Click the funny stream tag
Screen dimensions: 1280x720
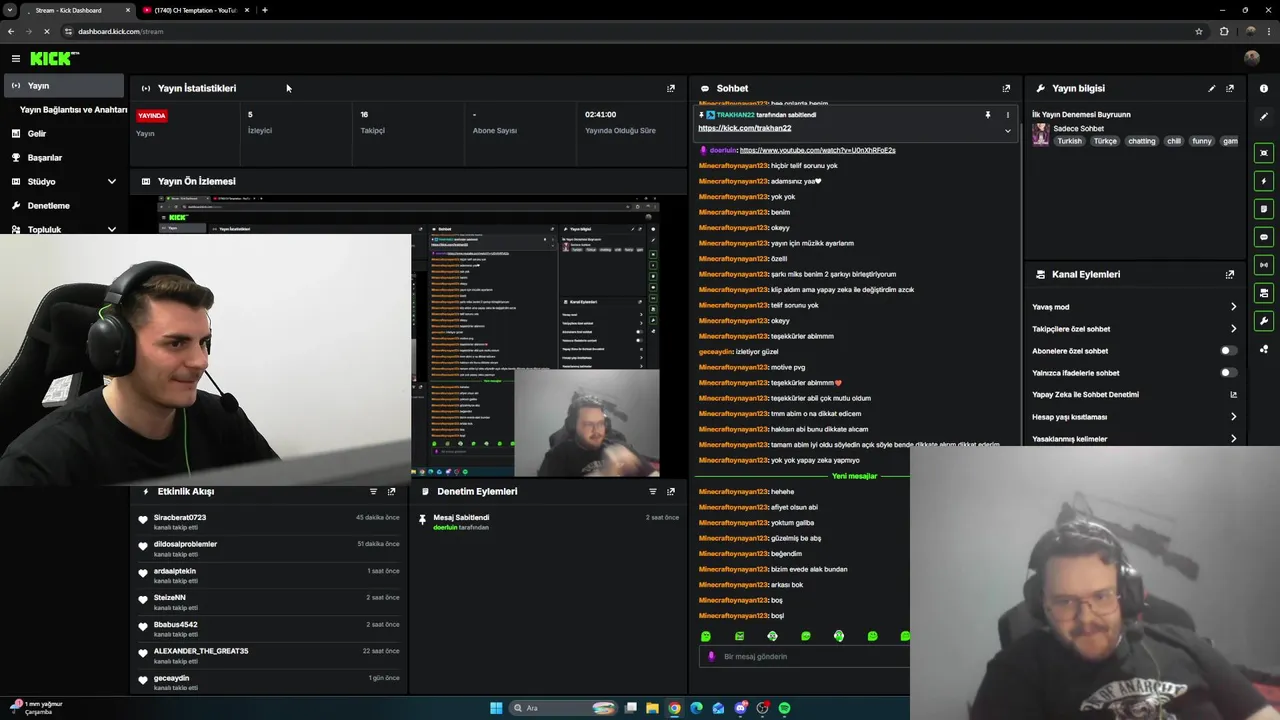coord(1202,141)
